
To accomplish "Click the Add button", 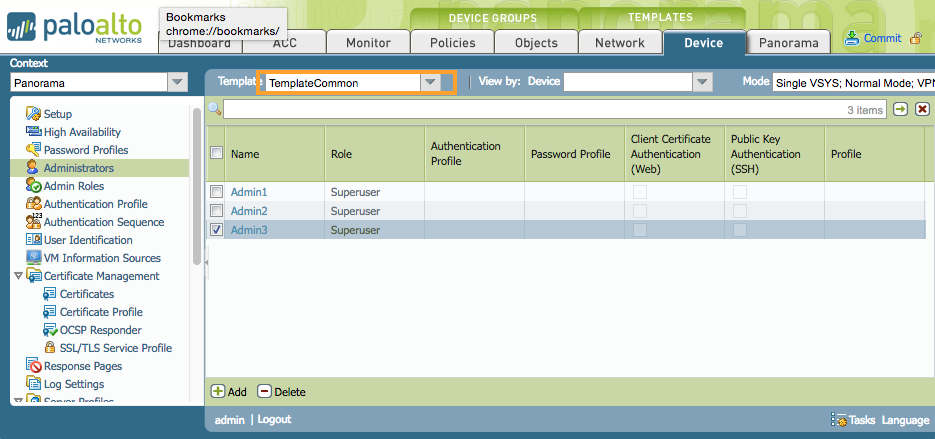I will pyautogui.click(x=229, y=392).
